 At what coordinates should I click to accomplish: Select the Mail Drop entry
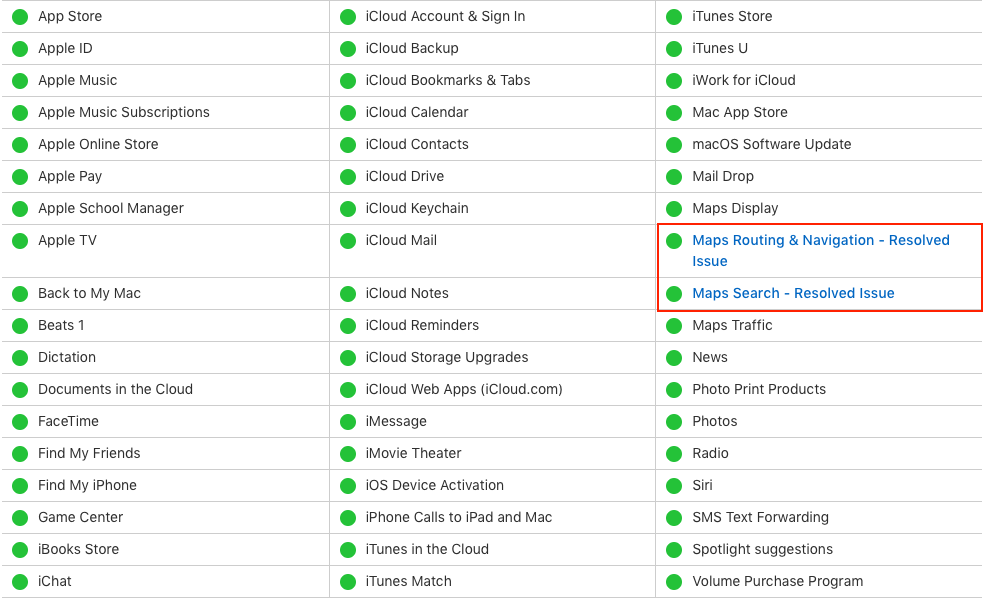723,177
